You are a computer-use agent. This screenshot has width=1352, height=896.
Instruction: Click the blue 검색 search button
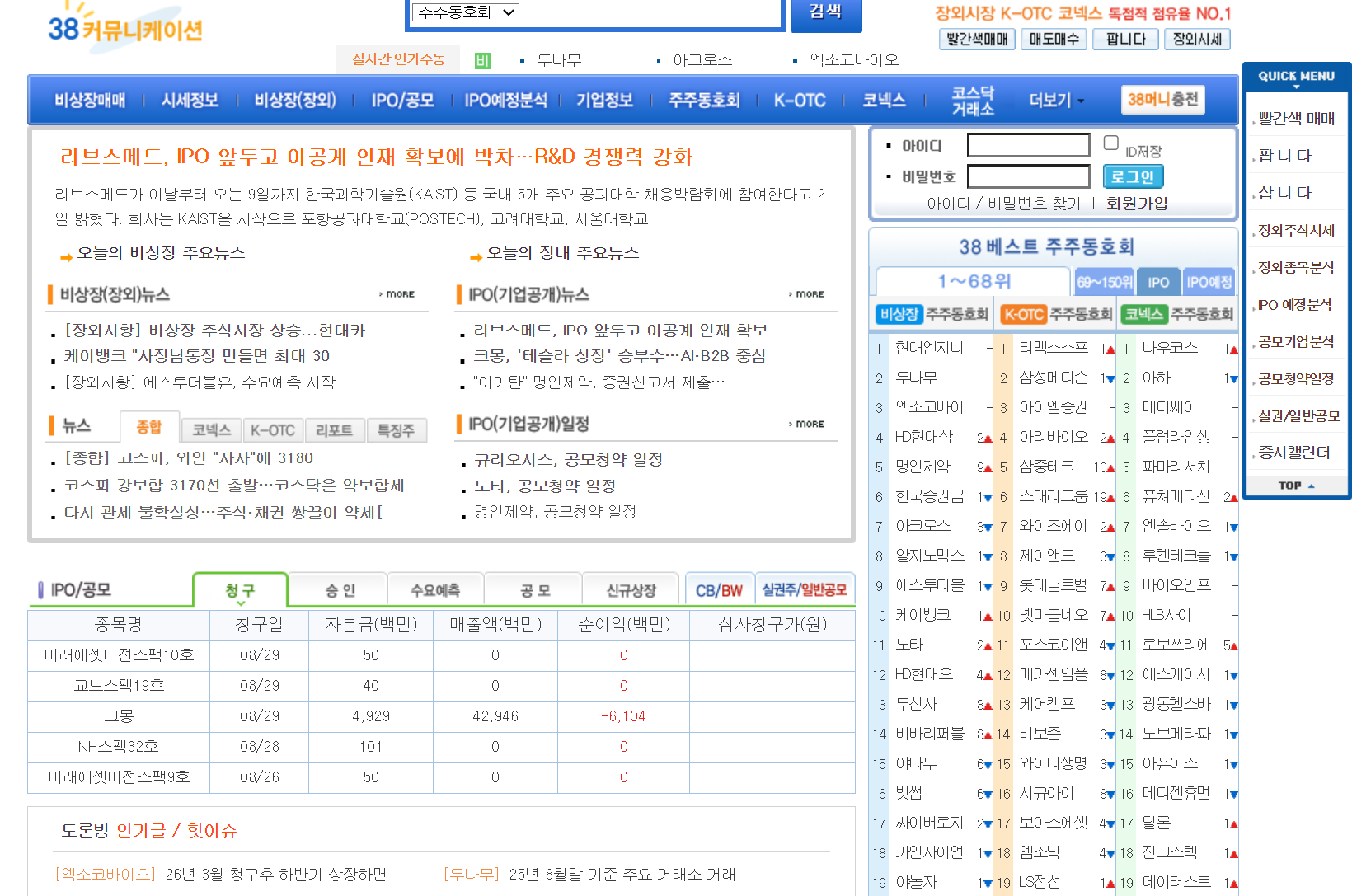(826, 14)
